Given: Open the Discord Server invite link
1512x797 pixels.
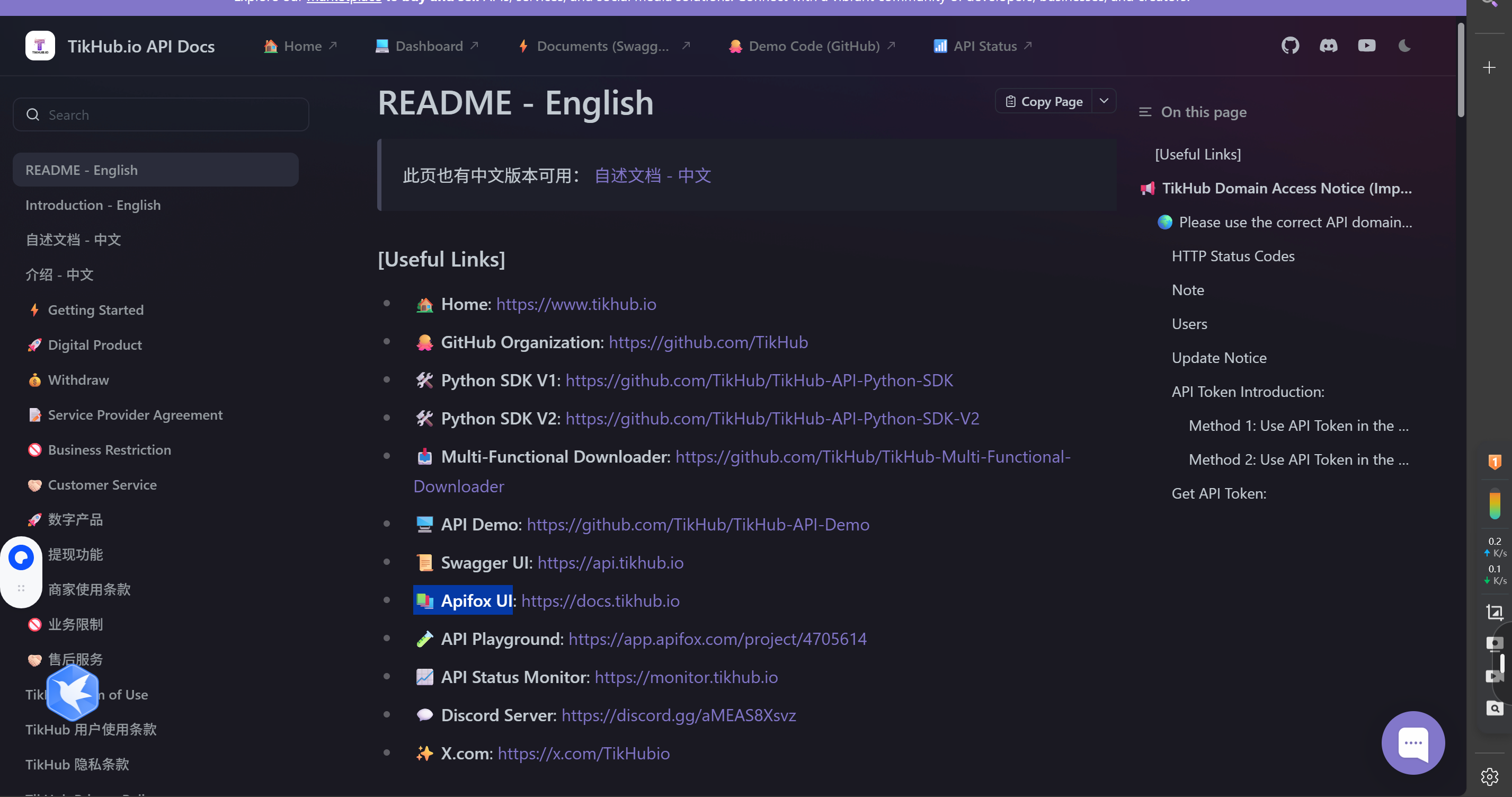Looking at the screenshot, I should (679, 715).
